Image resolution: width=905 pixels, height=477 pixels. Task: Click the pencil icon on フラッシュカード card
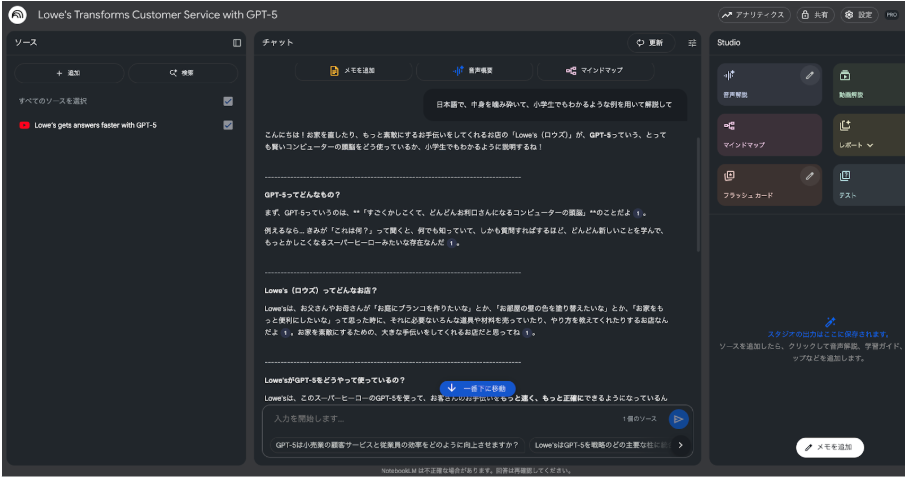tap(809, 176)
